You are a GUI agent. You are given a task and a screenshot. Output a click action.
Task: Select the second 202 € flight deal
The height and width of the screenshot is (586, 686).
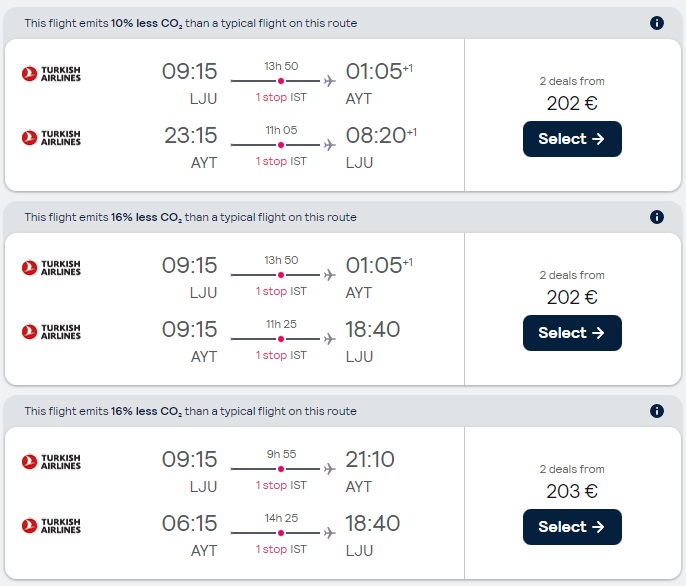[572, 333]
